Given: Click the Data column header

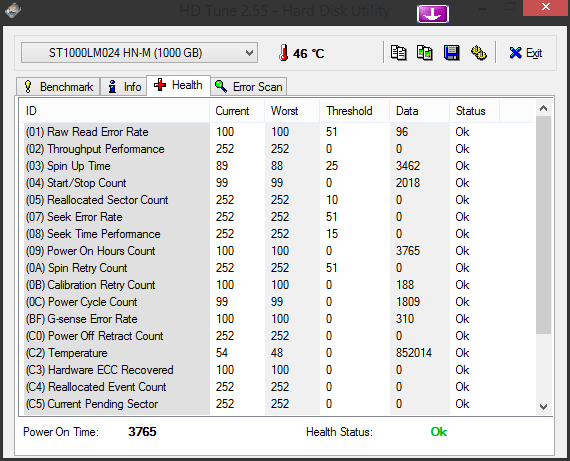Looking at the screenshot, I should pyautogui.click(x=420, y=111).
